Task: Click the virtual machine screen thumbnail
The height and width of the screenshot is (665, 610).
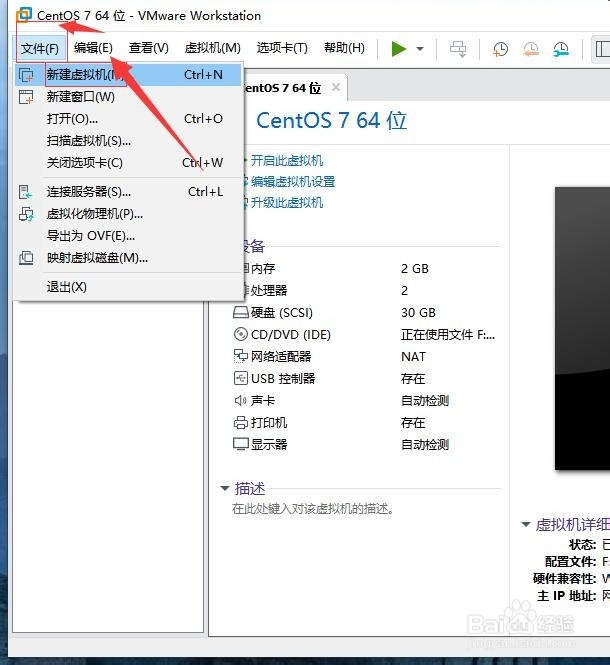Action: point(582,329)
